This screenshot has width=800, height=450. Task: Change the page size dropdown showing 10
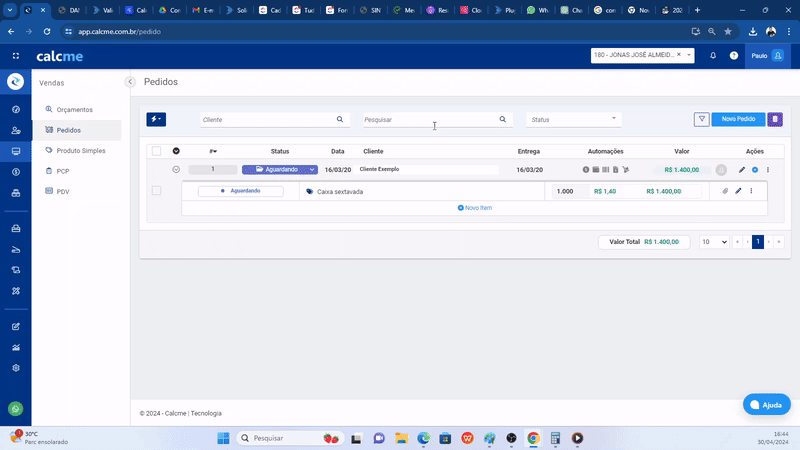(714, 242)
